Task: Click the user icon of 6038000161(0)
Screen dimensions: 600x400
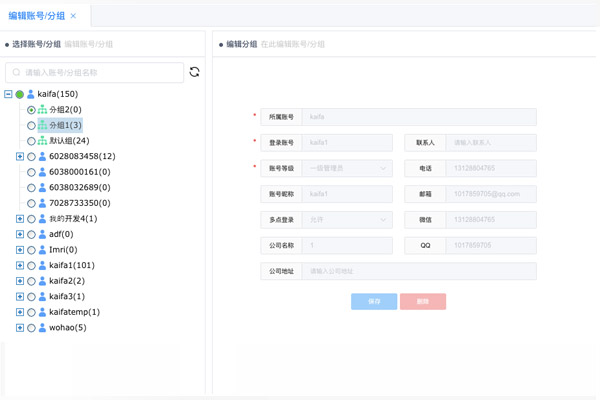Action: click(x=43, y=172)
